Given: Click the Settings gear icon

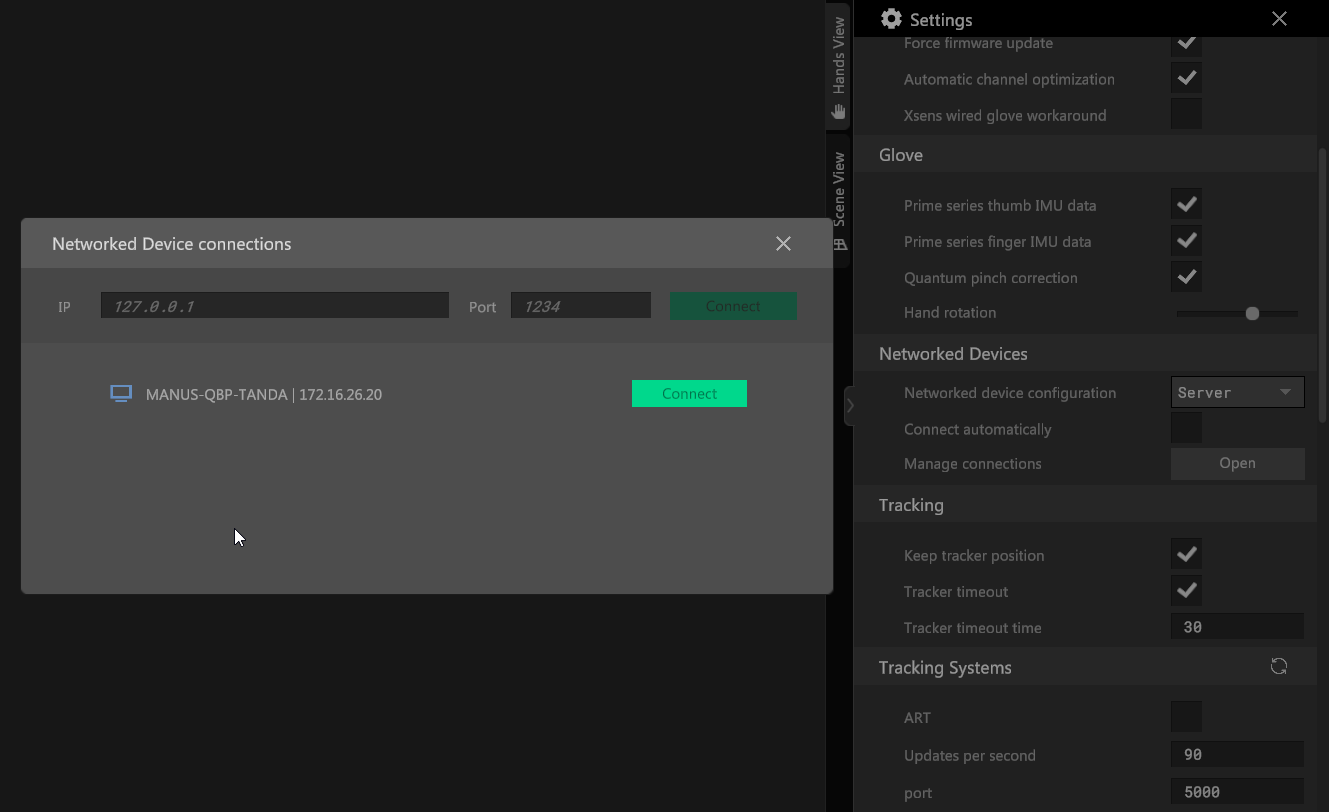Looking at the screenshot, I should (891, 19).
